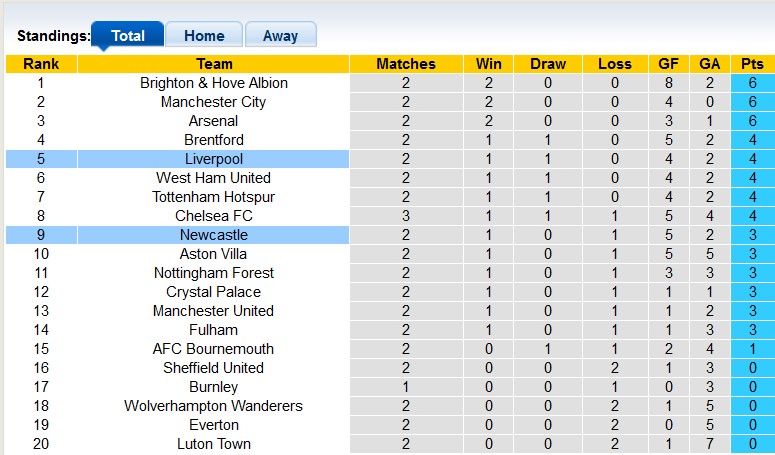Open the Manchester City team link

click(x=214, y=102)
